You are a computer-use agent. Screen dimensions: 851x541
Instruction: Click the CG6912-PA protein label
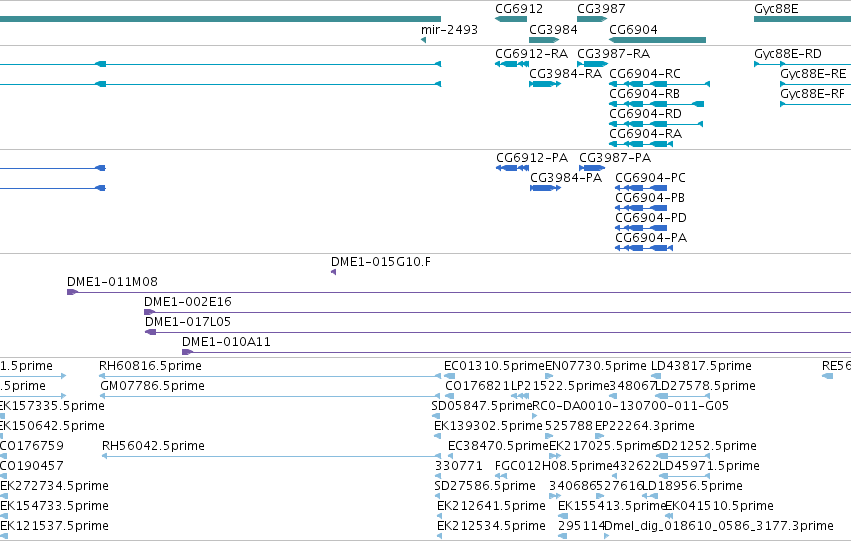(532, 158)
